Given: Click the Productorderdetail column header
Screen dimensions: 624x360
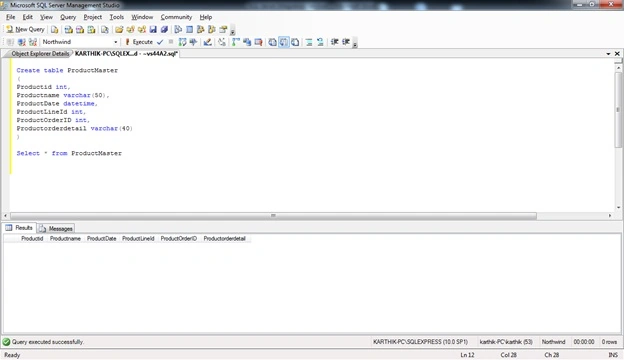Looking at the screenshot, I should click(224, 239).
